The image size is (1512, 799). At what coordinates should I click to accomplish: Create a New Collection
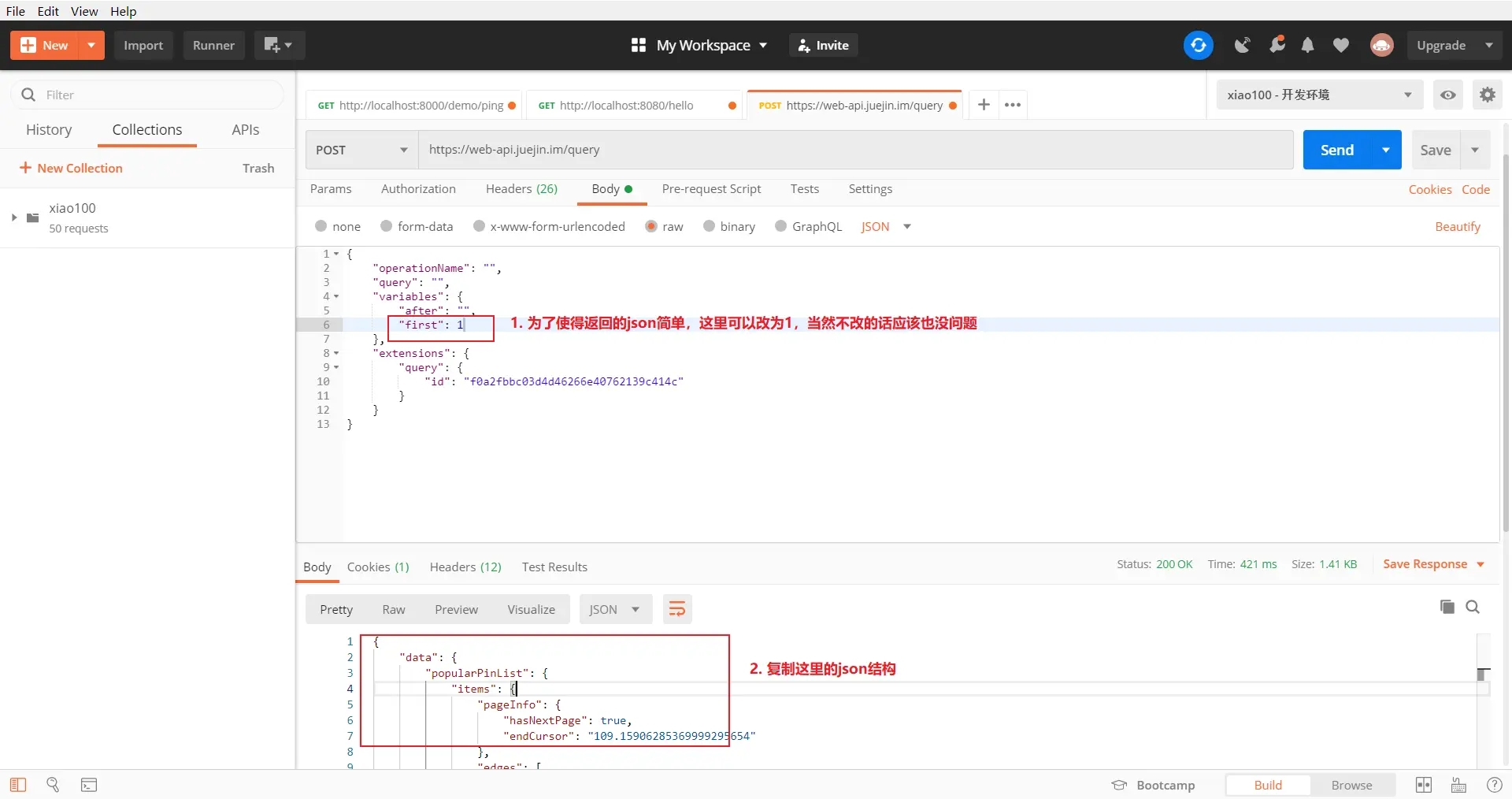(71, 168)
